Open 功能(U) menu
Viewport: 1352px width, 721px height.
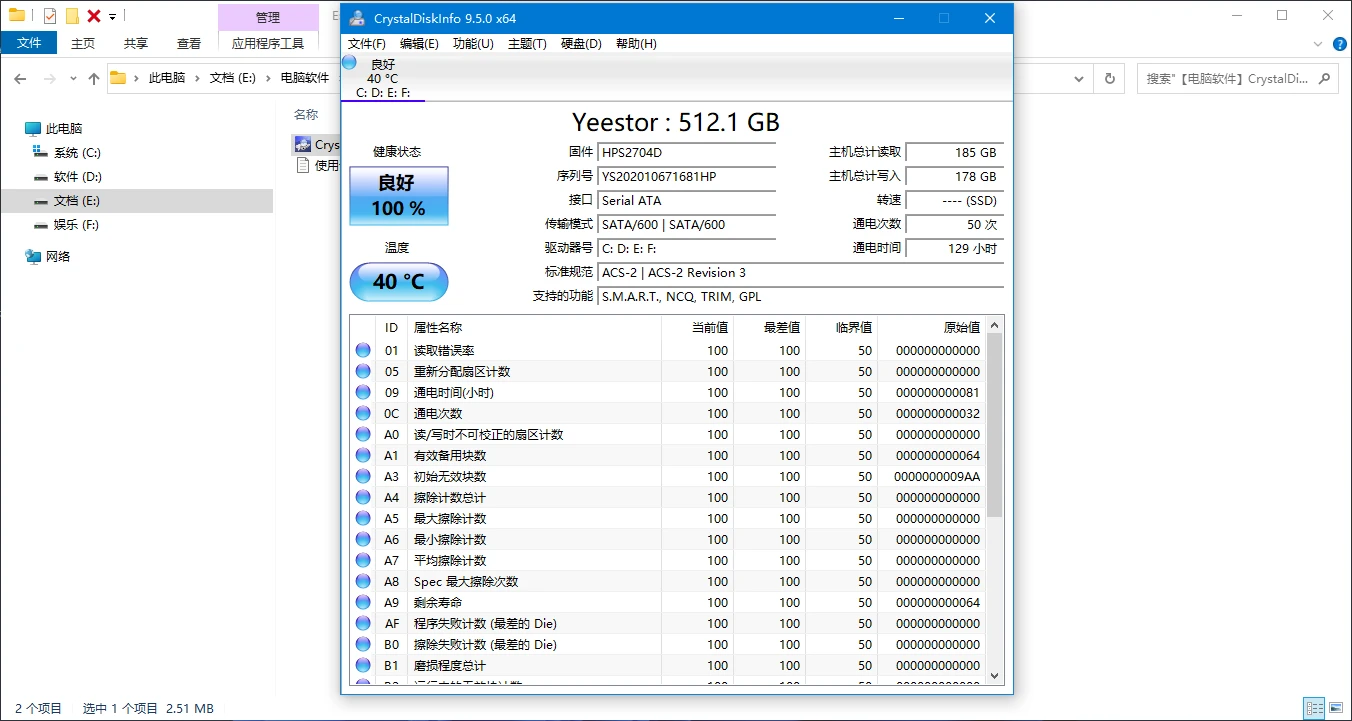coord(473,43)
